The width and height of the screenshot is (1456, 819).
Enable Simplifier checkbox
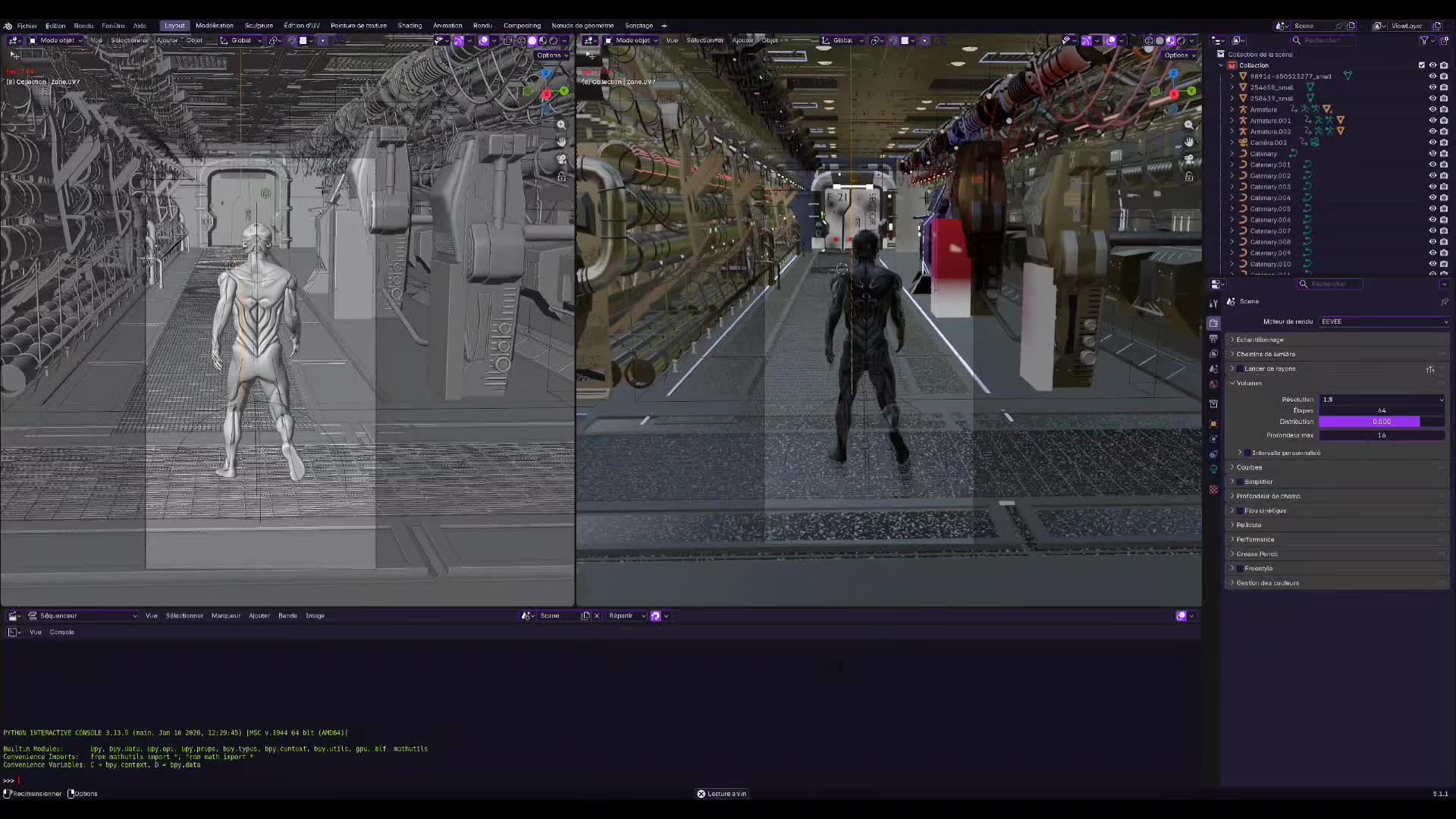pos(1241,482)
